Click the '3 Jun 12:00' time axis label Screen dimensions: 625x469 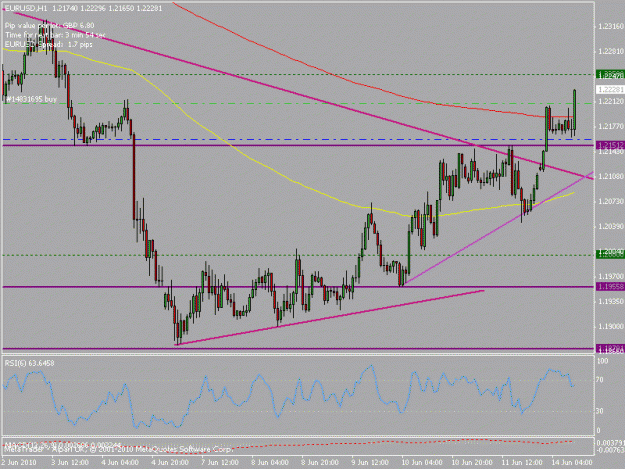pos(70,463)
